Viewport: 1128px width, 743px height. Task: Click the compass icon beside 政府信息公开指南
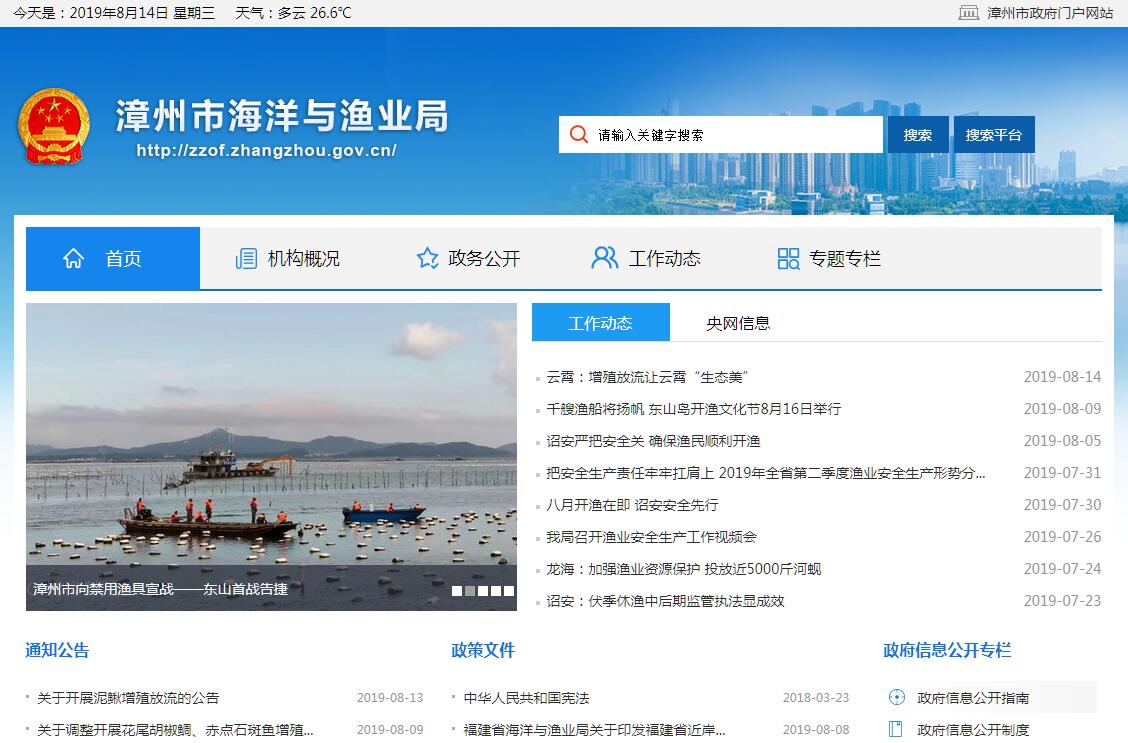click(x=896, y=697)
